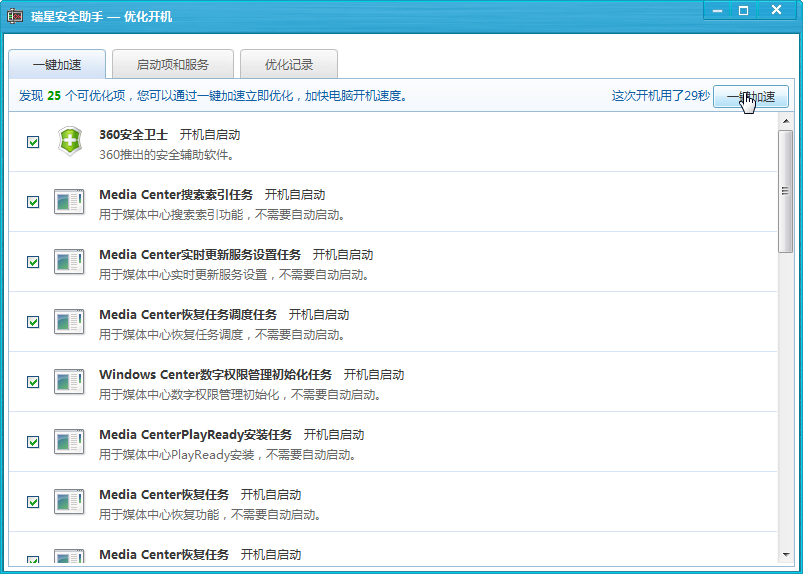Click the 瑞星安全助手 app icon in title bar
Image resolution: width=803 pixels, height=574 pixels.
[15, 15]
